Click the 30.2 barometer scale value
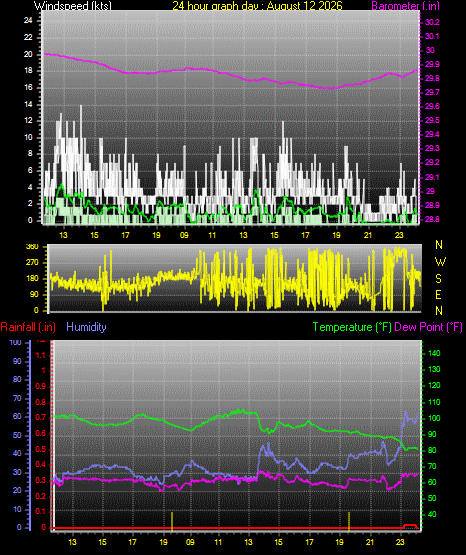 tap(432, 22)
